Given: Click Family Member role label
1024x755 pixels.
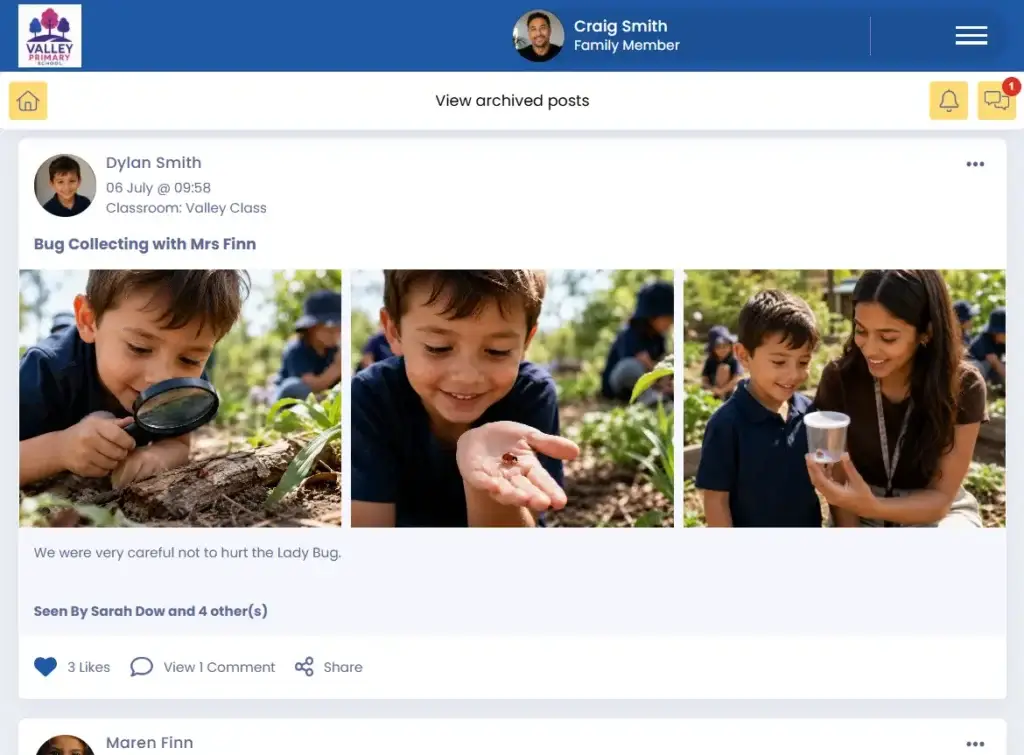Looking at the screenshot, I should [x=627, y=45].
